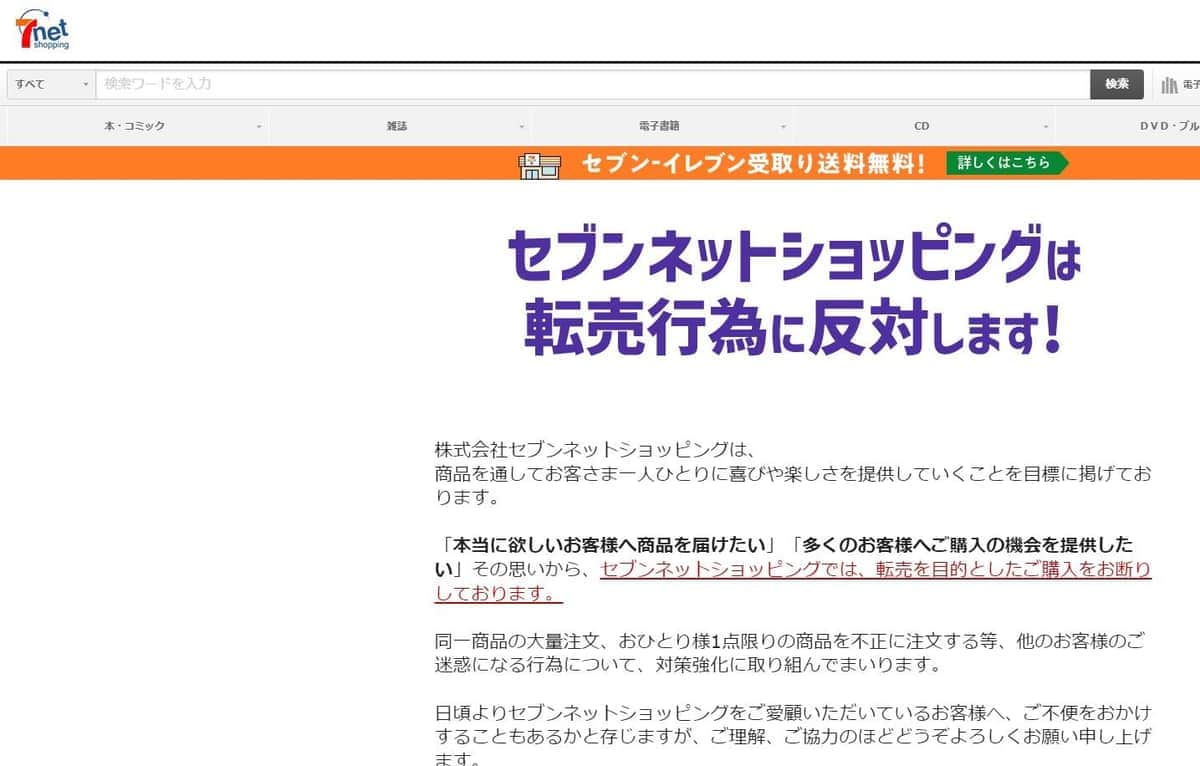Click the bookshelf icon beside 電子 top right
The image size is (1200, 766).
[x=1168, y=84]
